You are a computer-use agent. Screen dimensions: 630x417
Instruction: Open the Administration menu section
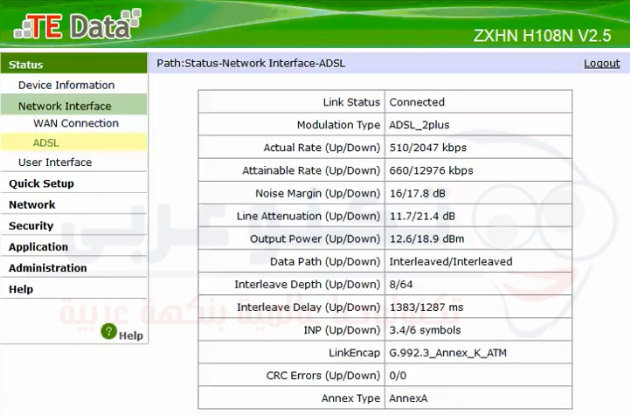[48, 268]
